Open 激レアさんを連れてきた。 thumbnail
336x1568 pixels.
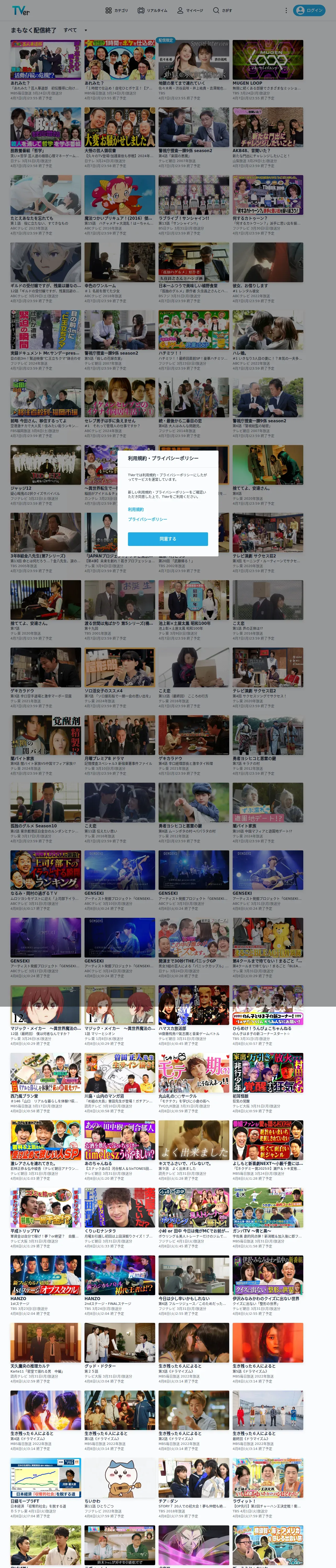[x=46, y=1141]
